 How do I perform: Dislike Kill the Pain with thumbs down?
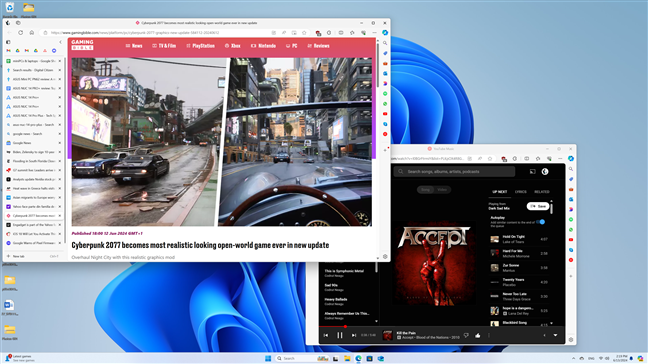[466, 335]
